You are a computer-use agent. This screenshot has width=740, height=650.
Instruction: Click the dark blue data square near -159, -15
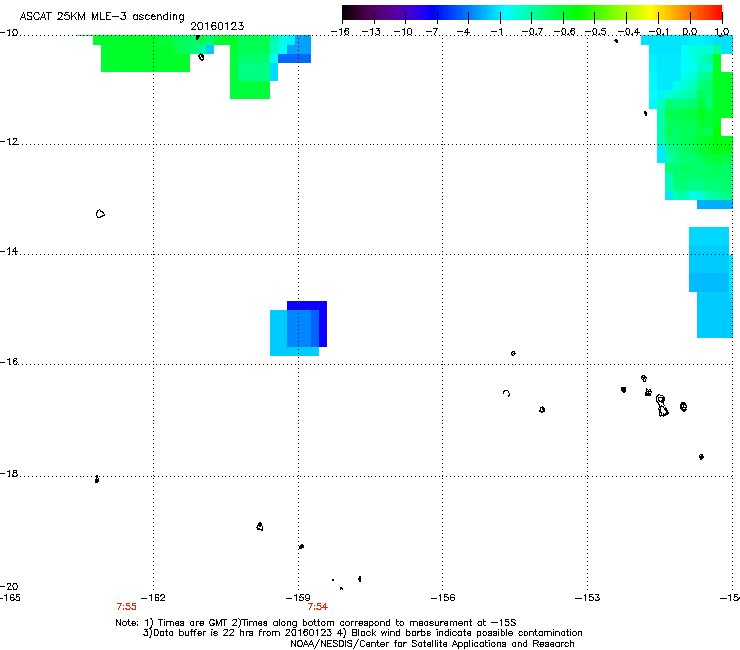307,324
